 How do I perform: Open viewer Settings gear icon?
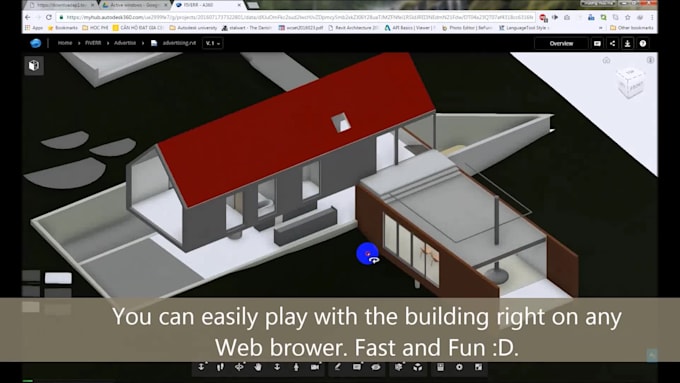coord(459,367)
